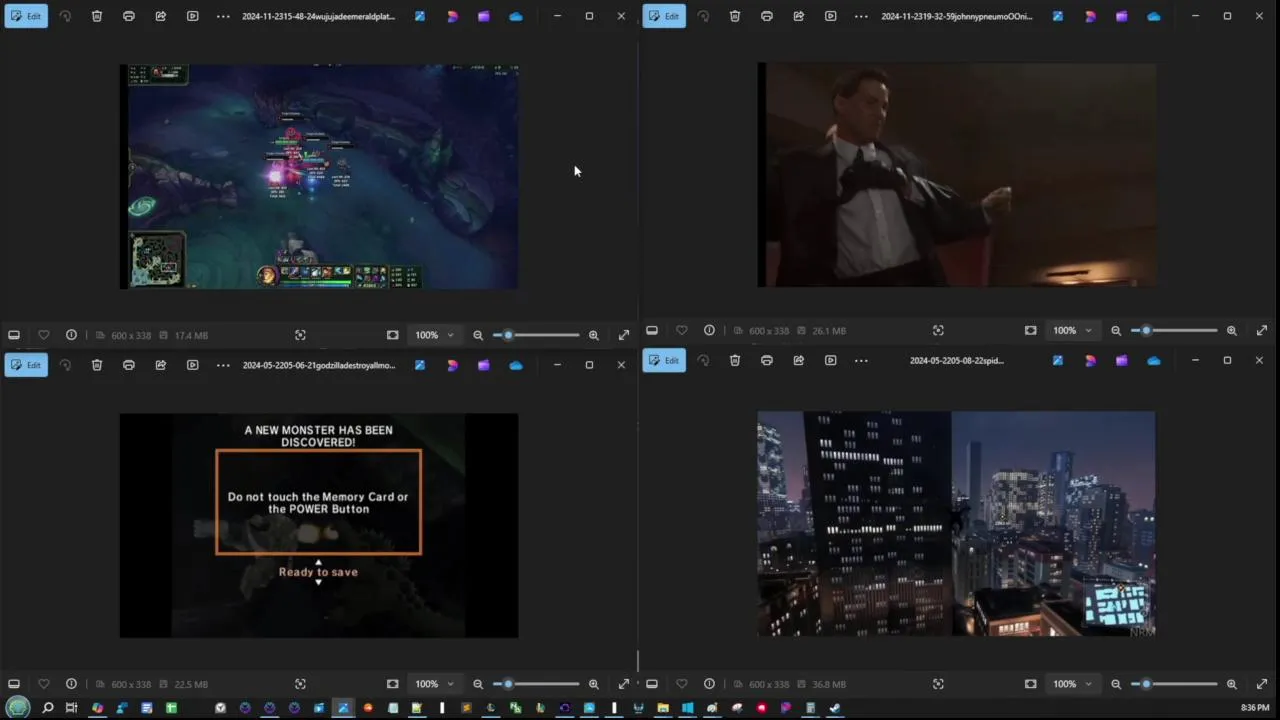Share image from godzilla Photos window
Image resolution: width=1280 pixels, height=720 pixels.
161,365
